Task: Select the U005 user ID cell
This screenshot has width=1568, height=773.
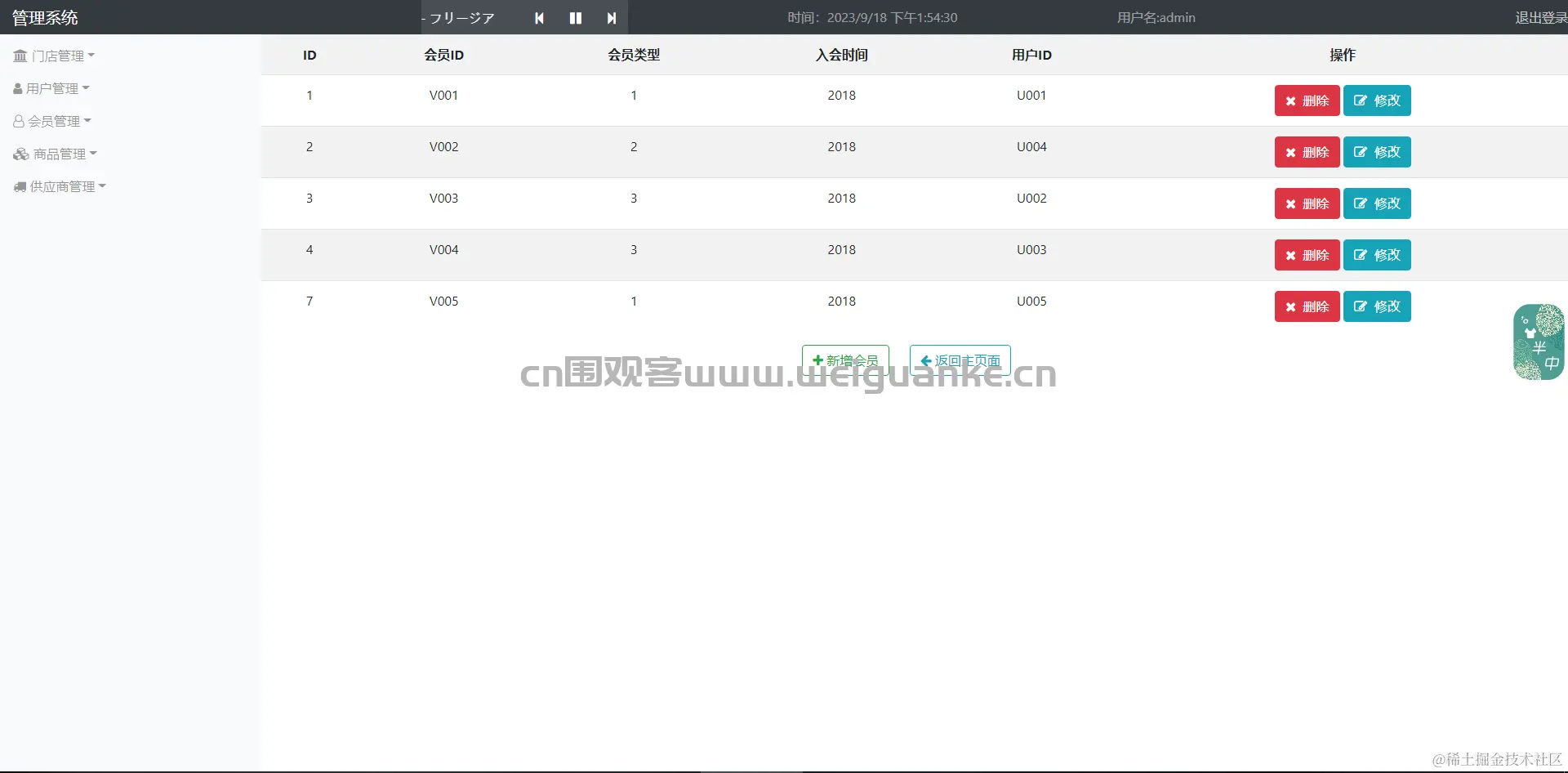Action: coord(1031,302)
